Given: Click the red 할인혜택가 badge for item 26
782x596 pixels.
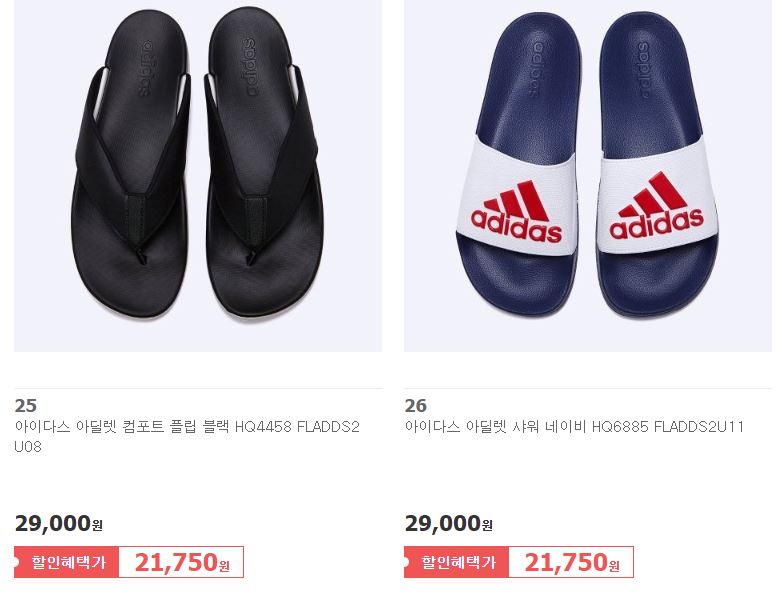Looking at the screenshot, I should (456, 562).
